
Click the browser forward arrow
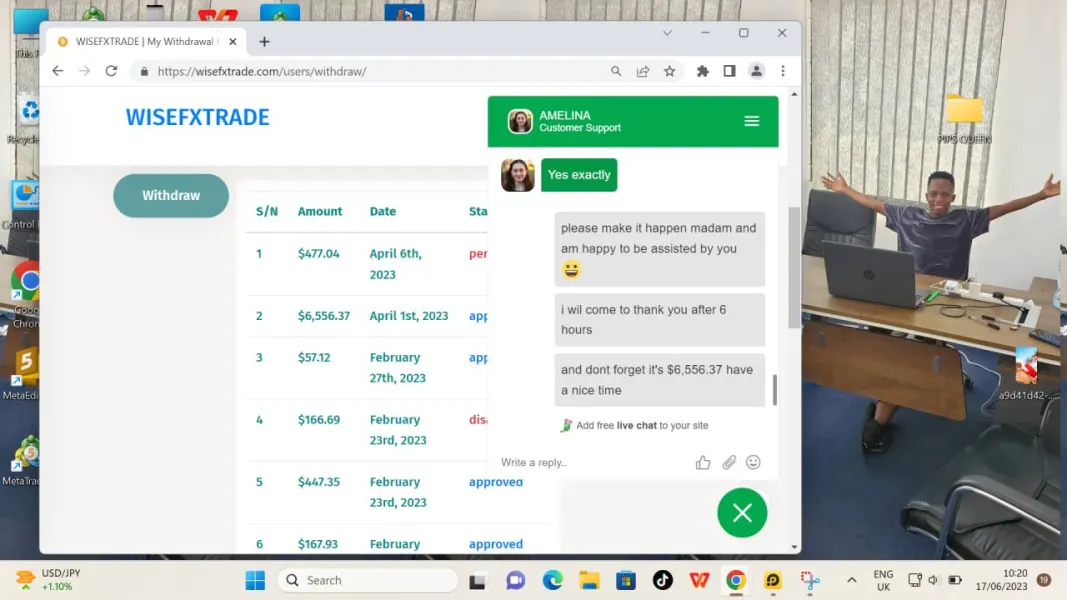[x=84, y=71]
